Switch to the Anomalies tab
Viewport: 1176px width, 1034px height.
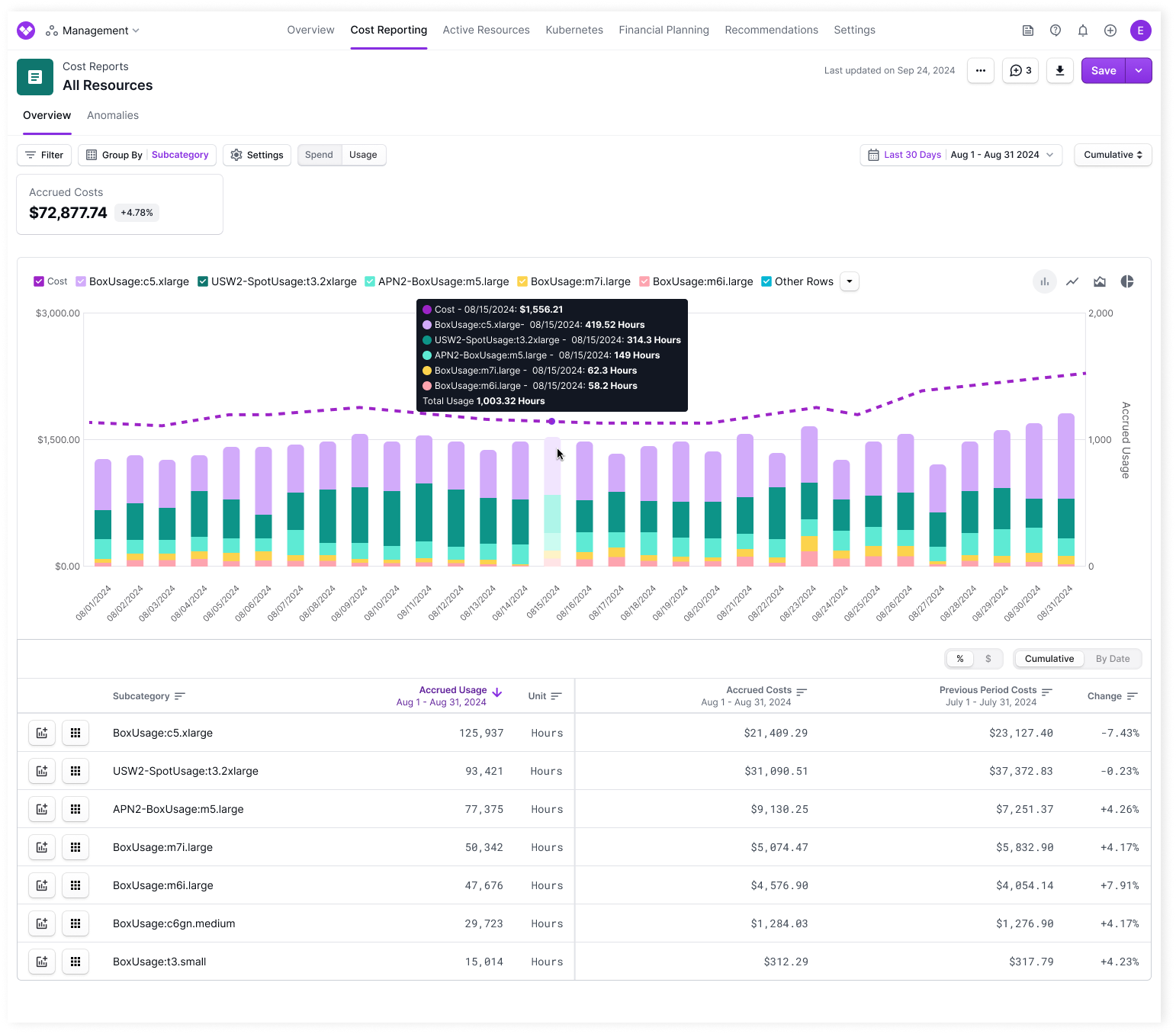tap(113, 115)
